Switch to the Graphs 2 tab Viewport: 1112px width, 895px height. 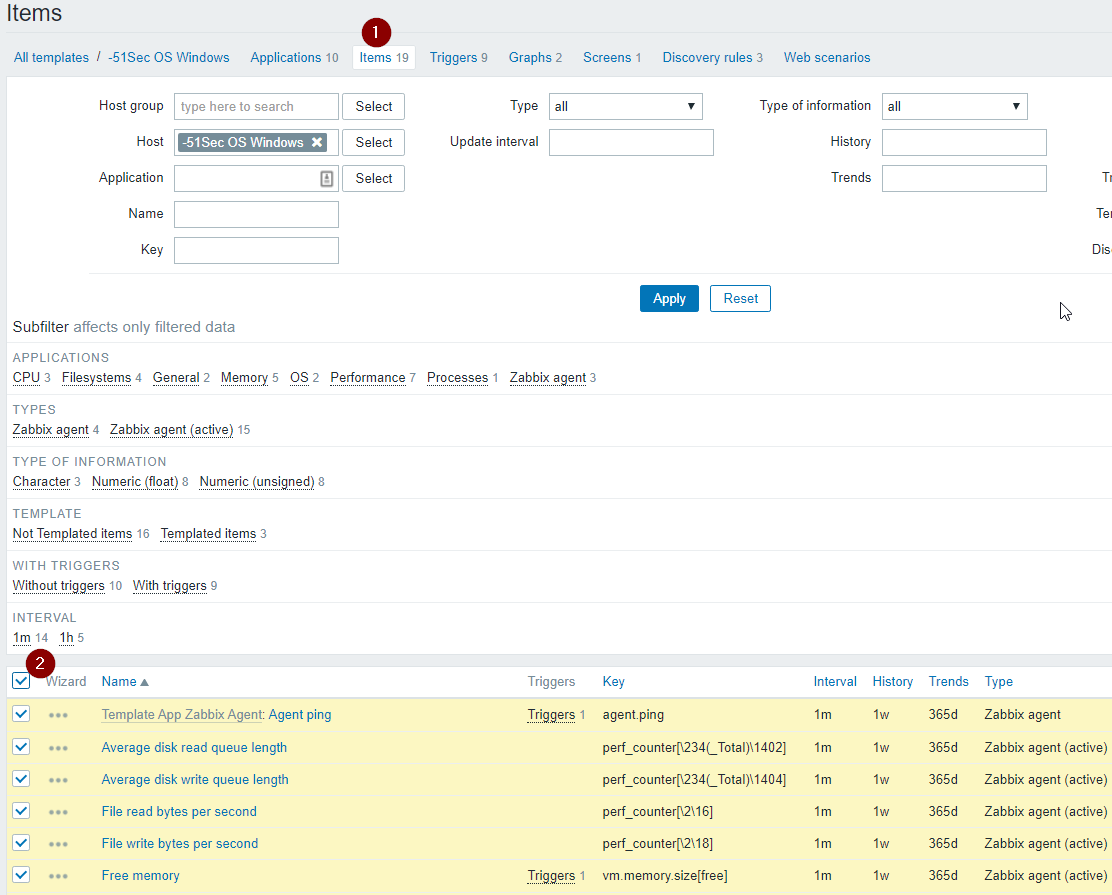click(x=535, y=57)
